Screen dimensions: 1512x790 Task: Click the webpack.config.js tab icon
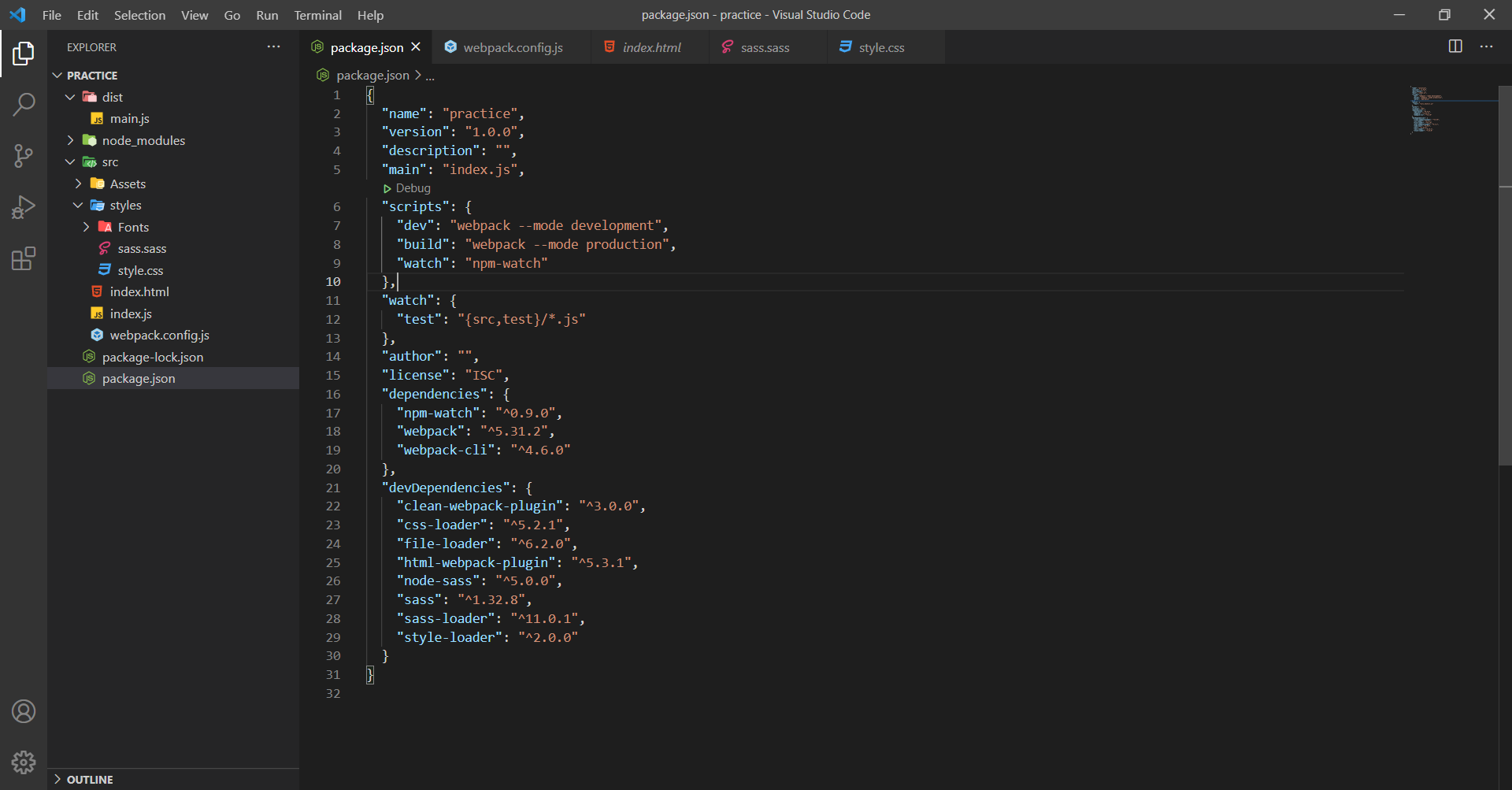(450, 47)
